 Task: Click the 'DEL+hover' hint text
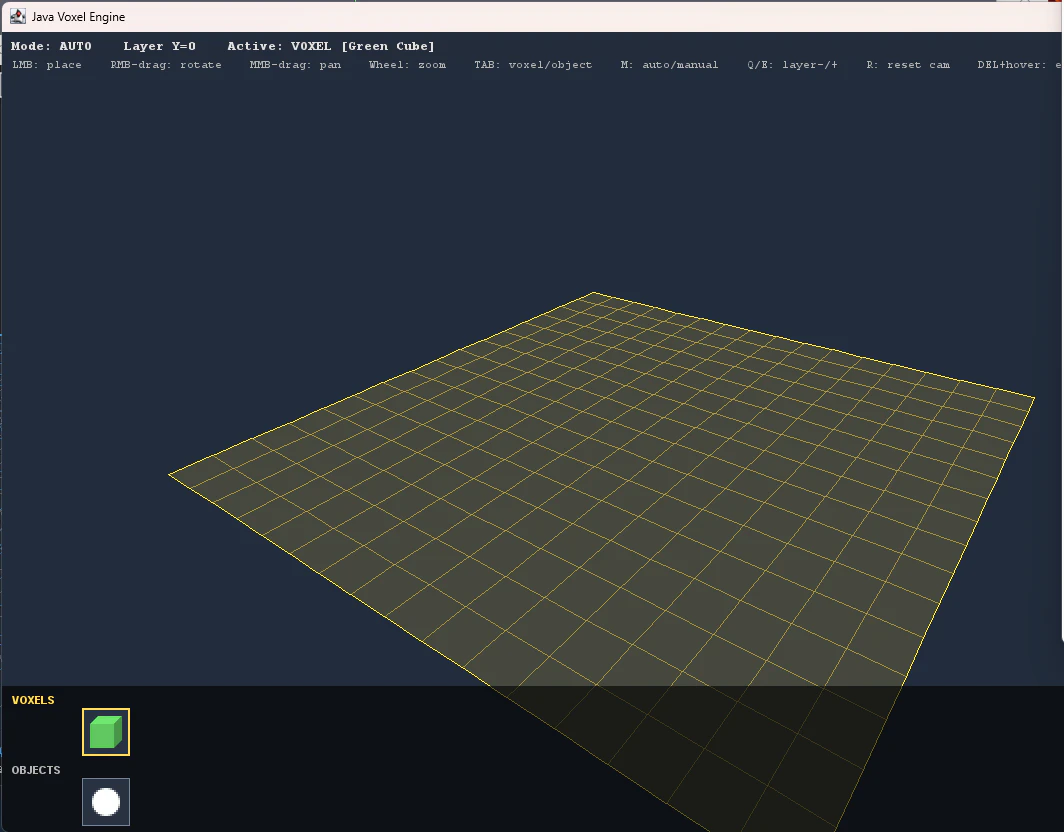1019,64
